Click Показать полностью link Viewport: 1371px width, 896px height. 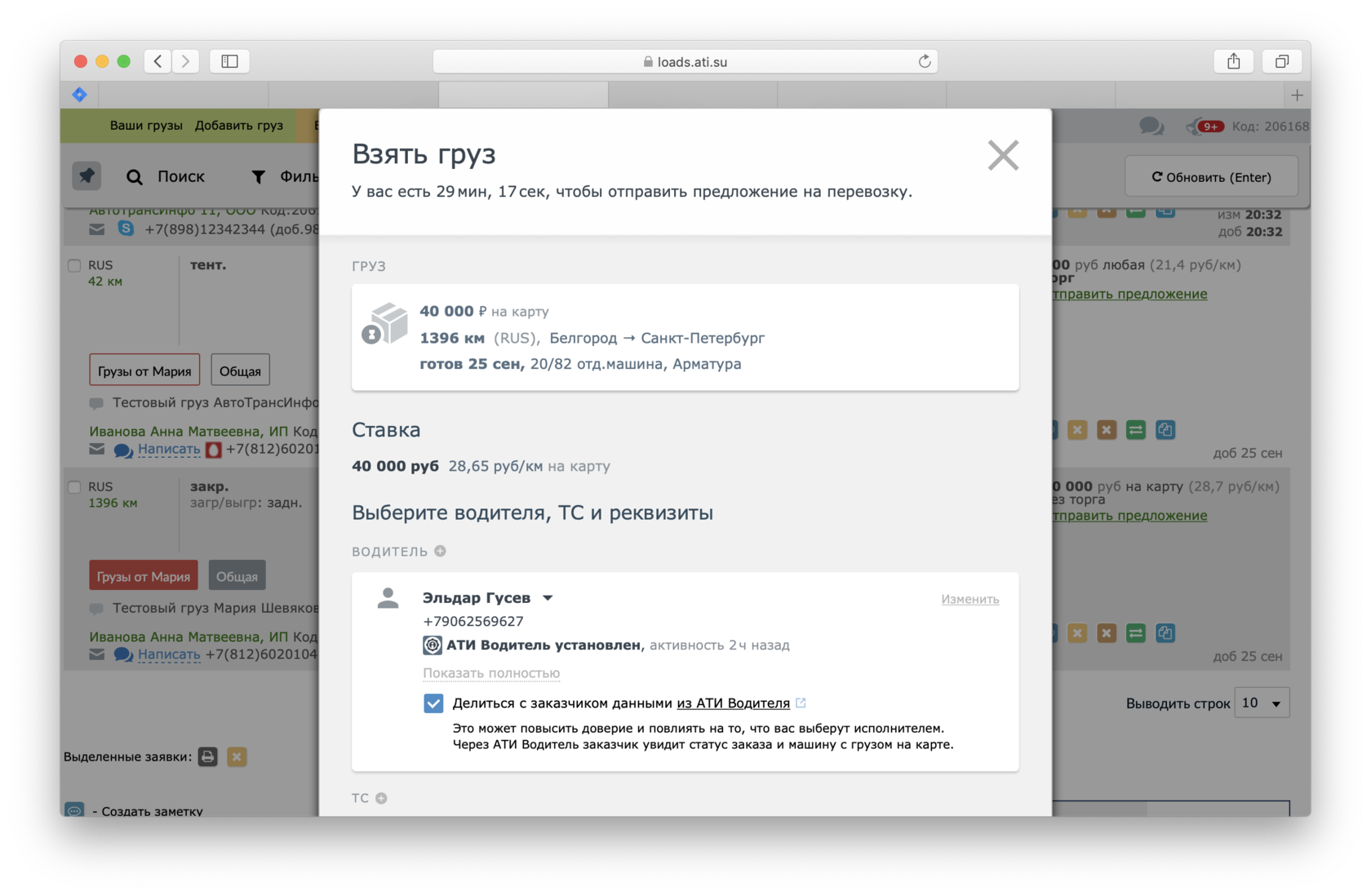pyautogui.click(x=491, y=673)
